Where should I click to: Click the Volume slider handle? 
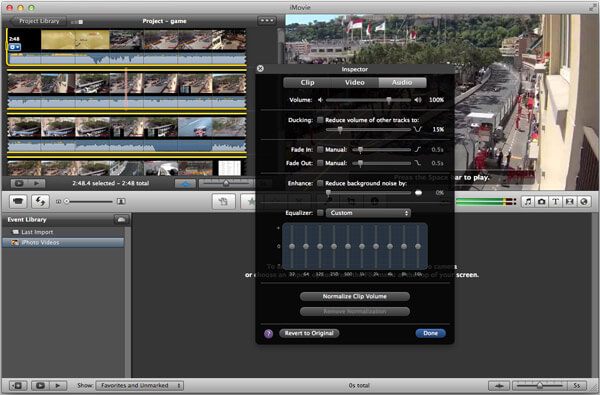click(x=389, y=100)
